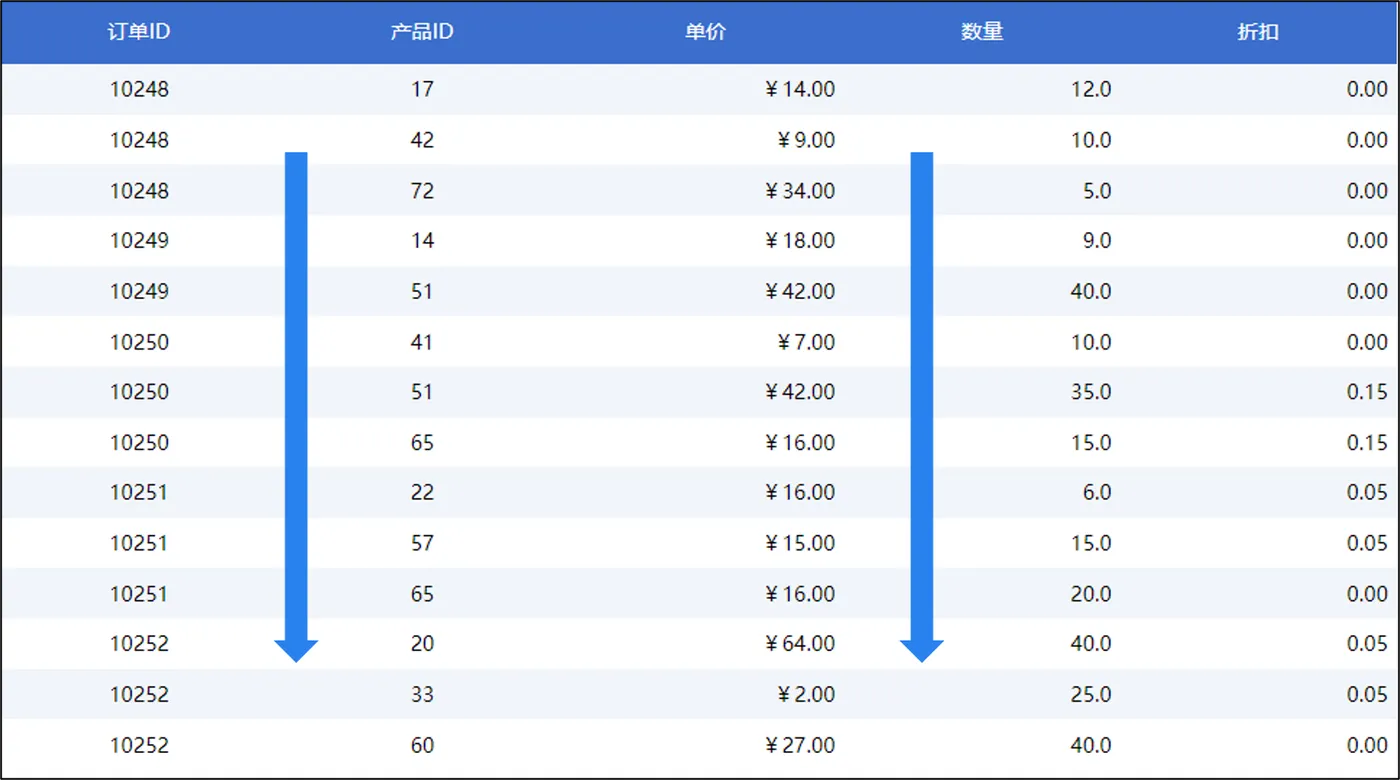This screenshot has height=780, width=1400.
Task: Click the unit price "¥15.00"
Action: point(799,543)
